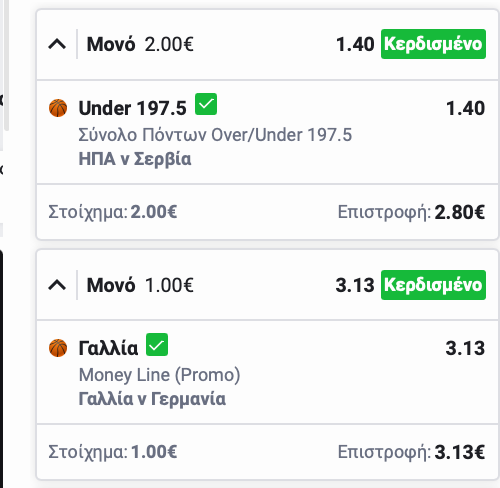The height and width of the screenshot is (488, 500).
Task: Click the basketball icon beside Under 197.5
Action: coord(58,108)
